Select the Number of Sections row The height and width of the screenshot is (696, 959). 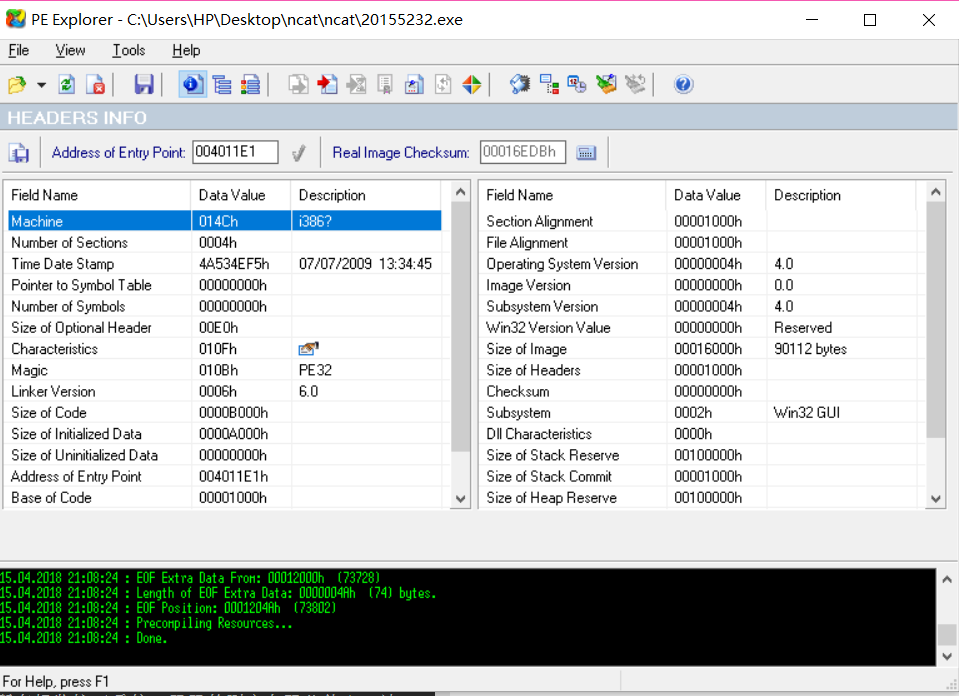click(224, 243)
